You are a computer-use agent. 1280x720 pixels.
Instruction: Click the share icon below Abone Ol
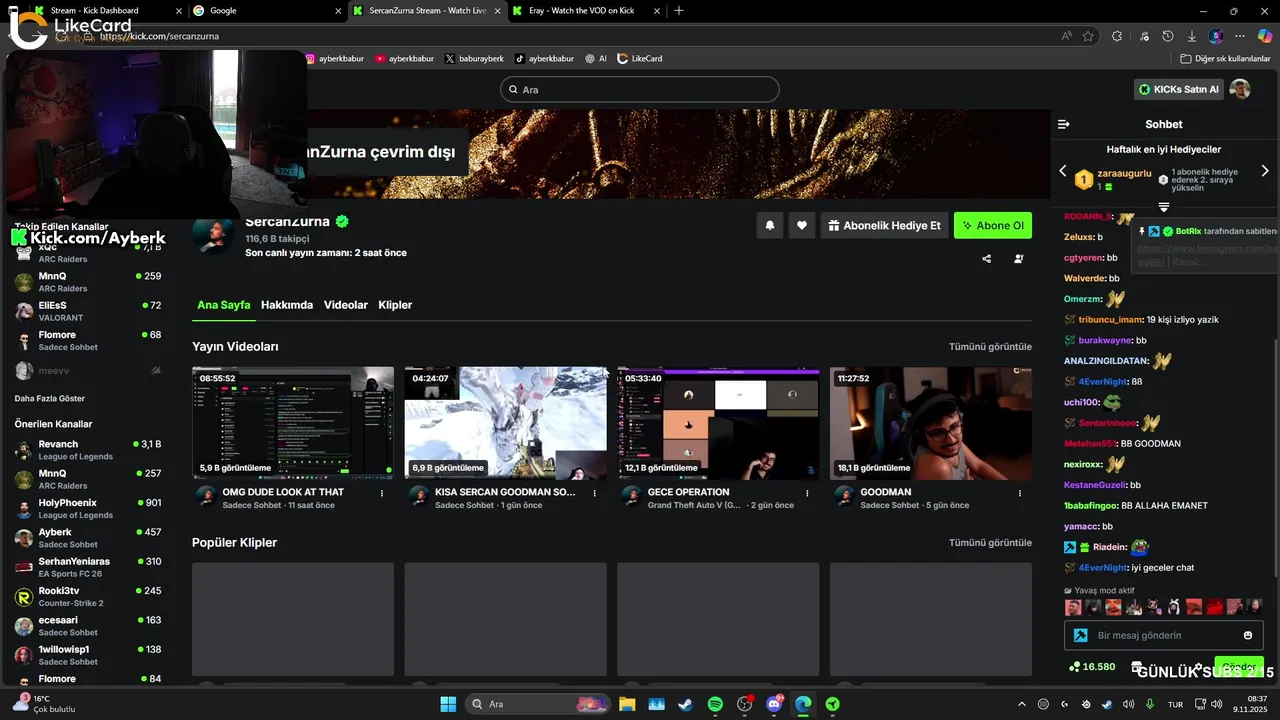coord(986,259)
